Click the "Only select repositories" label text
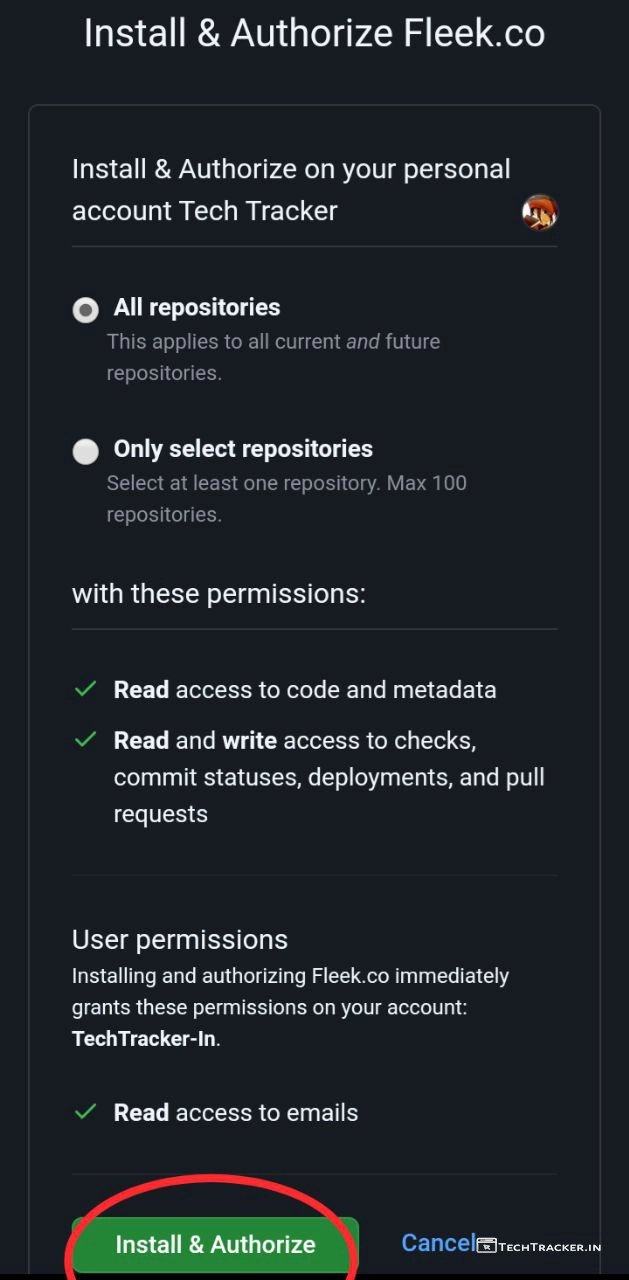Image resolution: width=629 pixels, height=1280 pixels. coord(243,449)
